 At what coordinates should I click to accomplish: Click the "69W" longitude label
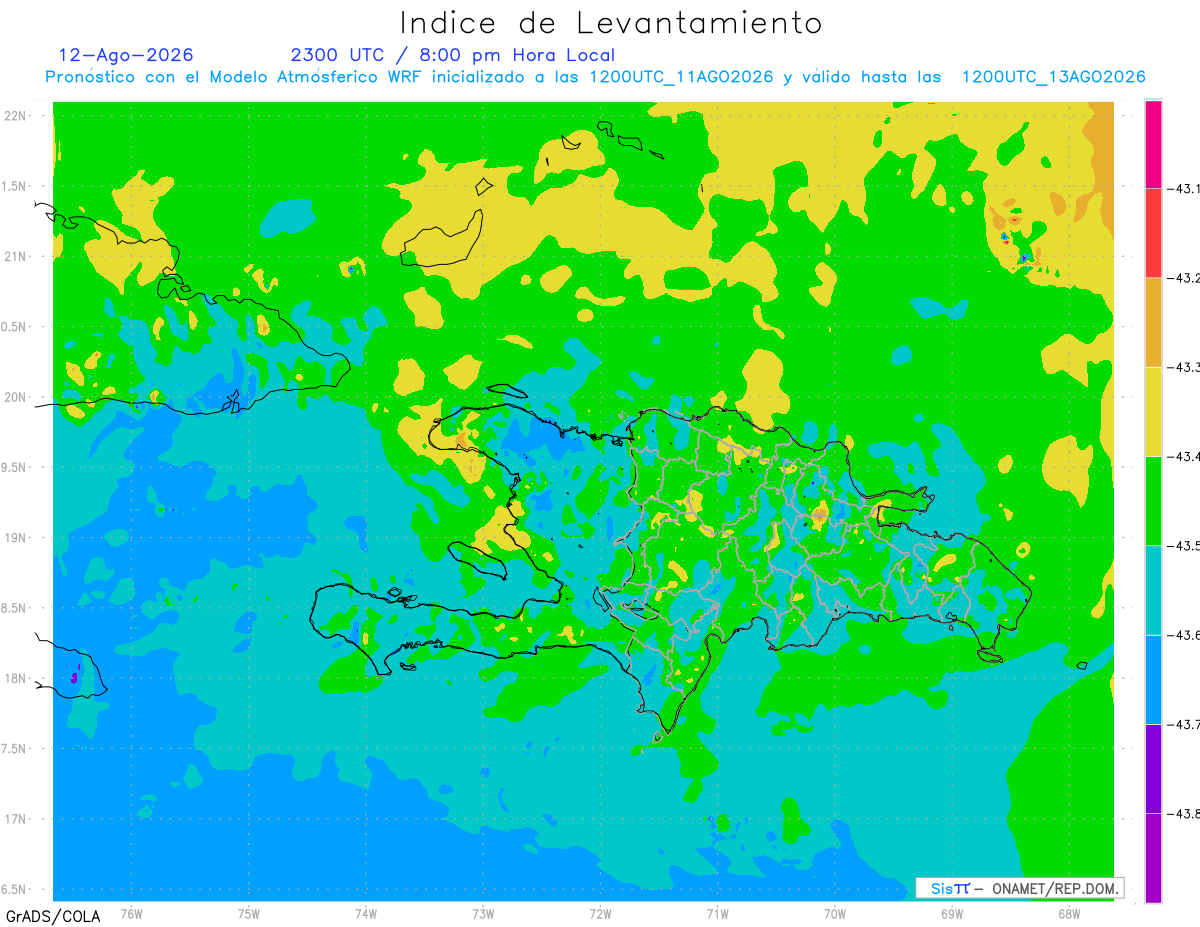pyautogui.click(x=952, y=914)
